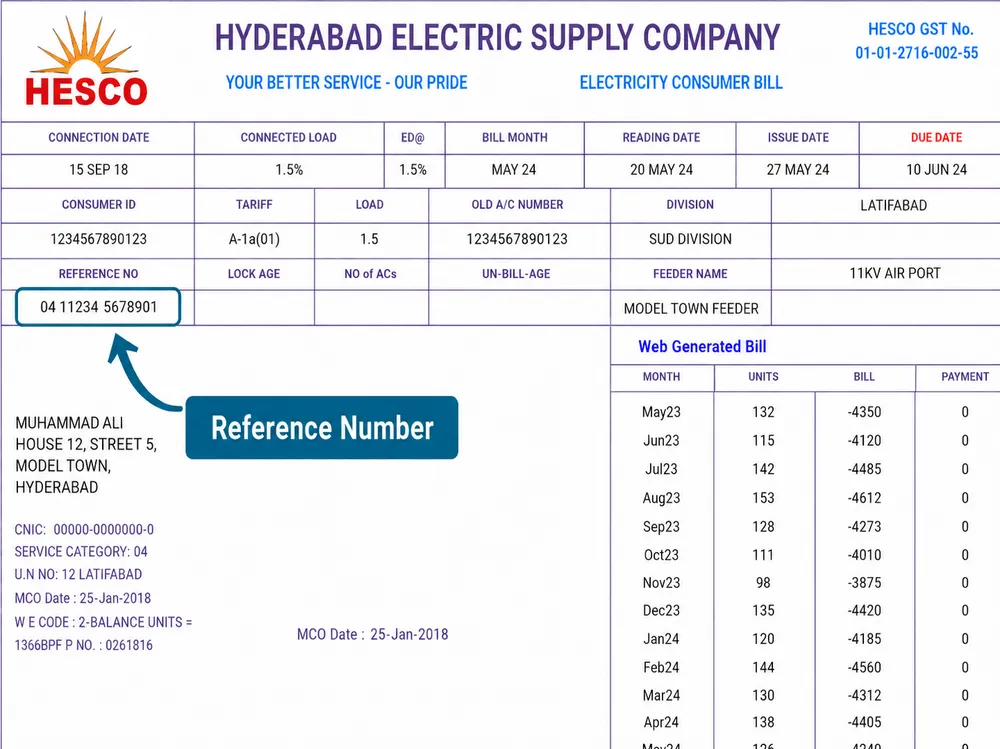Viewport: 1000px width, 749px height.
Task: Click the P NO. 0261816 line
Action: tap(84, 645)
